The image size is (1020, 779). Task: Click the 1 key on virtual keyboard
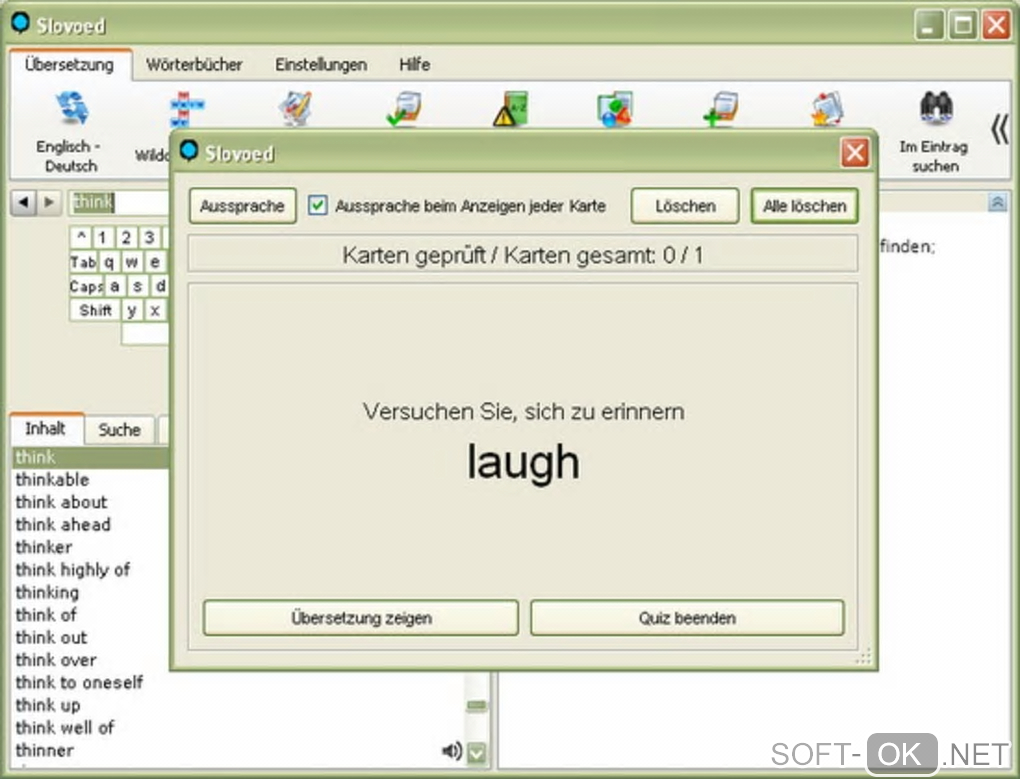point(103,237)
